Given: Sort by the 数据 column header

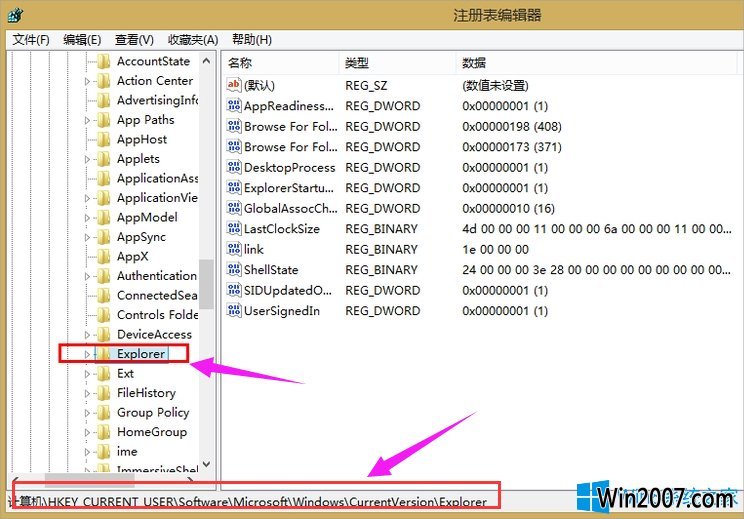Looking at the screenshot, I should coord(596,63).
